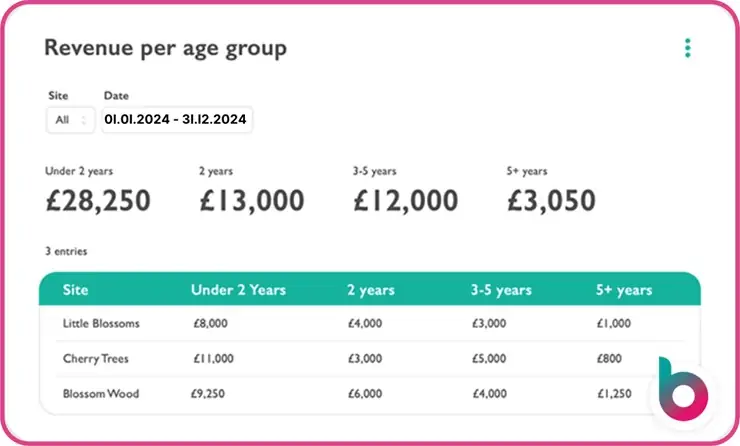740x446 pixels.
Task: Click Blossom Wood £9,250 cell
Action: click(211, 394)
